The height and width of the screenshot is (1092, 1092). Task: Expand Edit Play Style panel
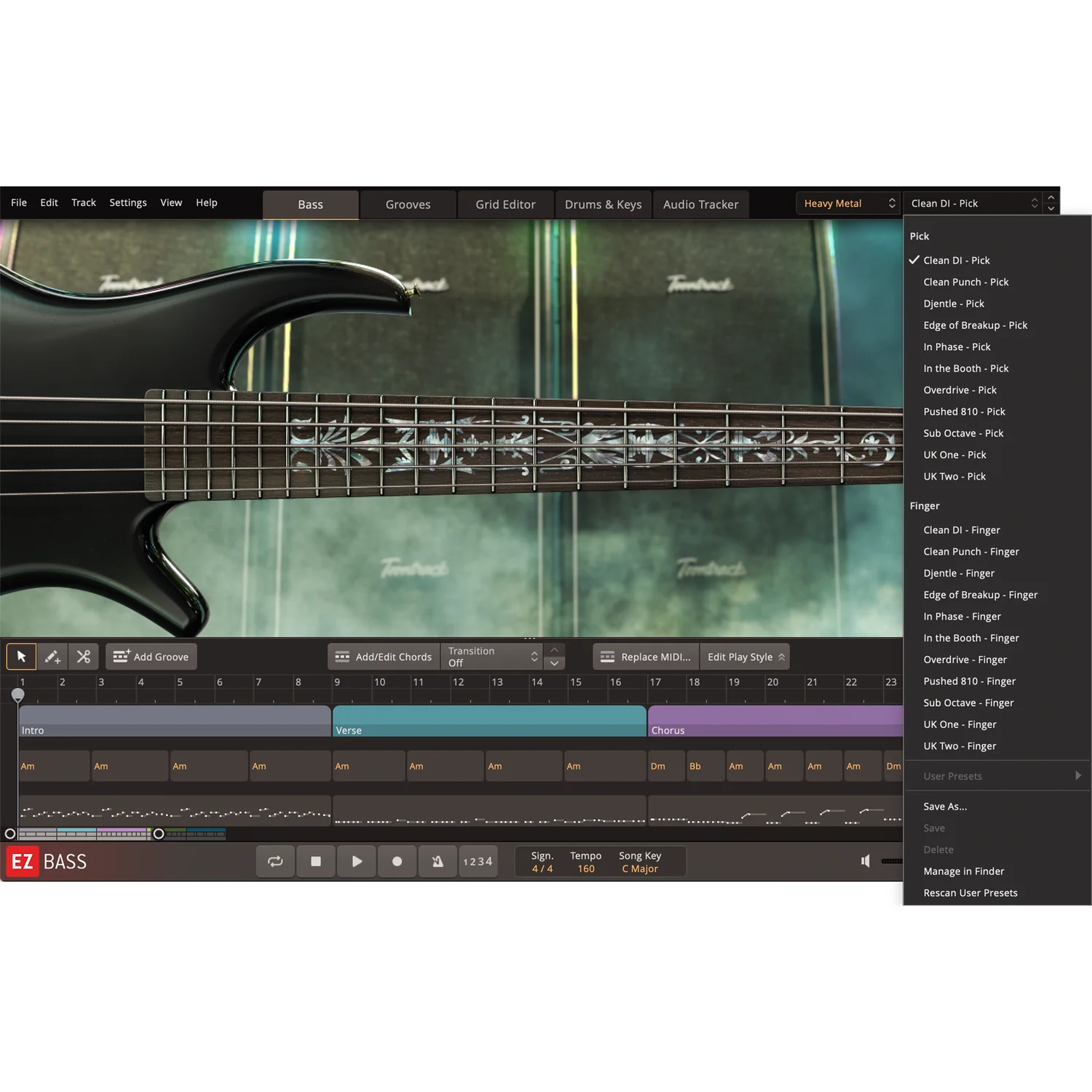click(745, 657)
